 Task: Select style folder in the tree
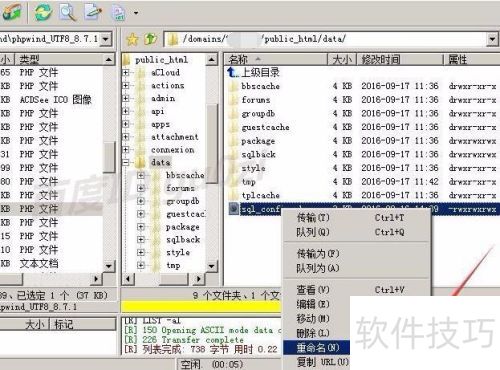point(178,252)
